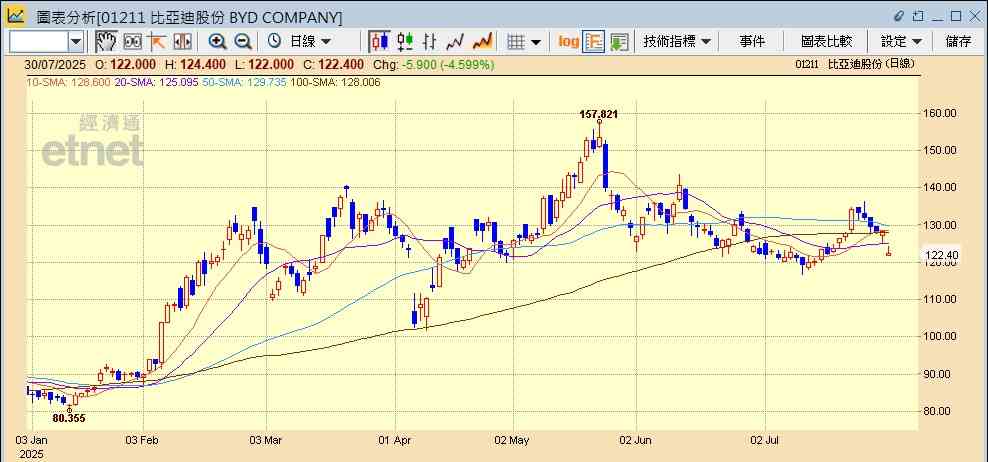Select the orange arrow pointer tool
The height and width of the screenshot is (462, 988).
pyautogui.click(x=157, y=42)
